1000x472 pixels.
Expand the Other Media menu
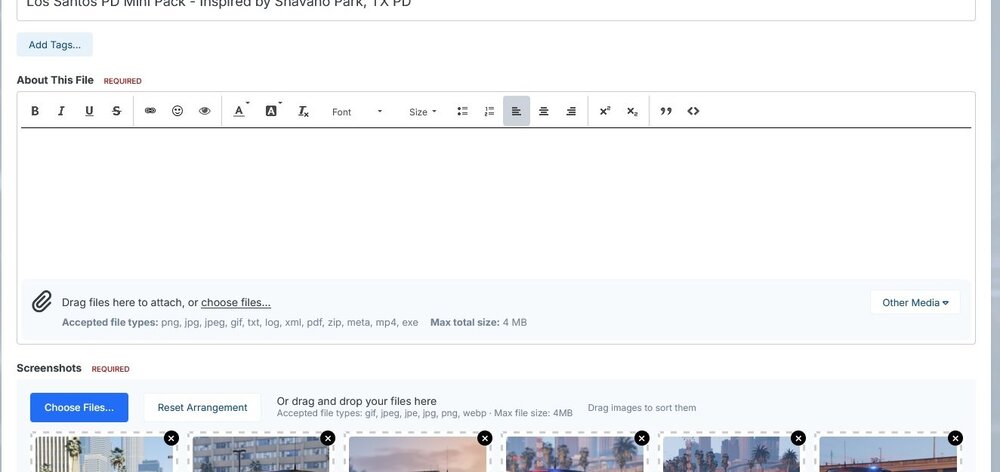915,302
